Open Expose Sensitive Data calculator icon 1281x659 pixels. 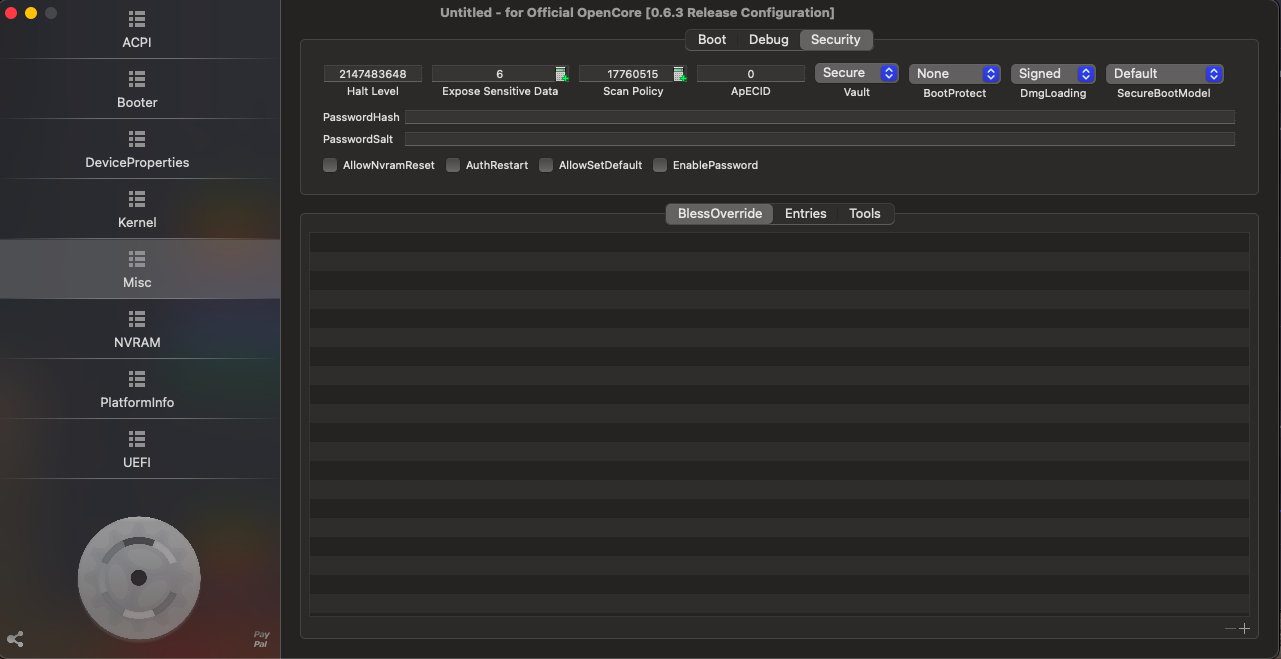[562, 74]
